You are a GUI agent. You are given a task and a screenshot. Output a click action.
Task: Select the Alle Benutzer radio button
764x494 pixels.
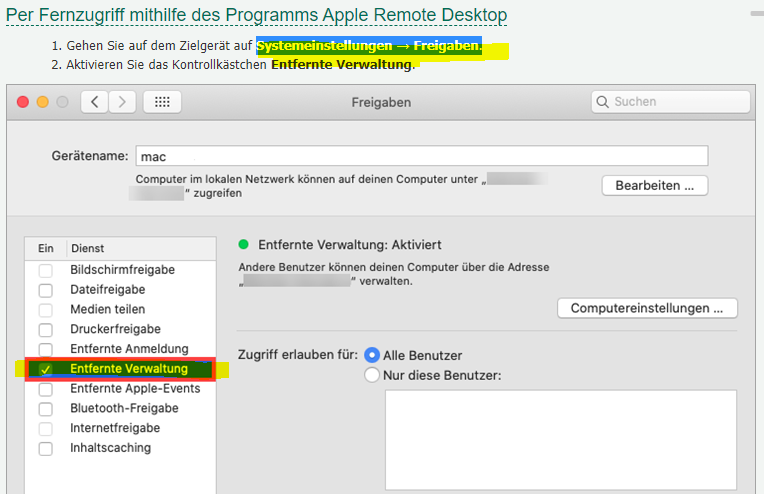(373, 355)
